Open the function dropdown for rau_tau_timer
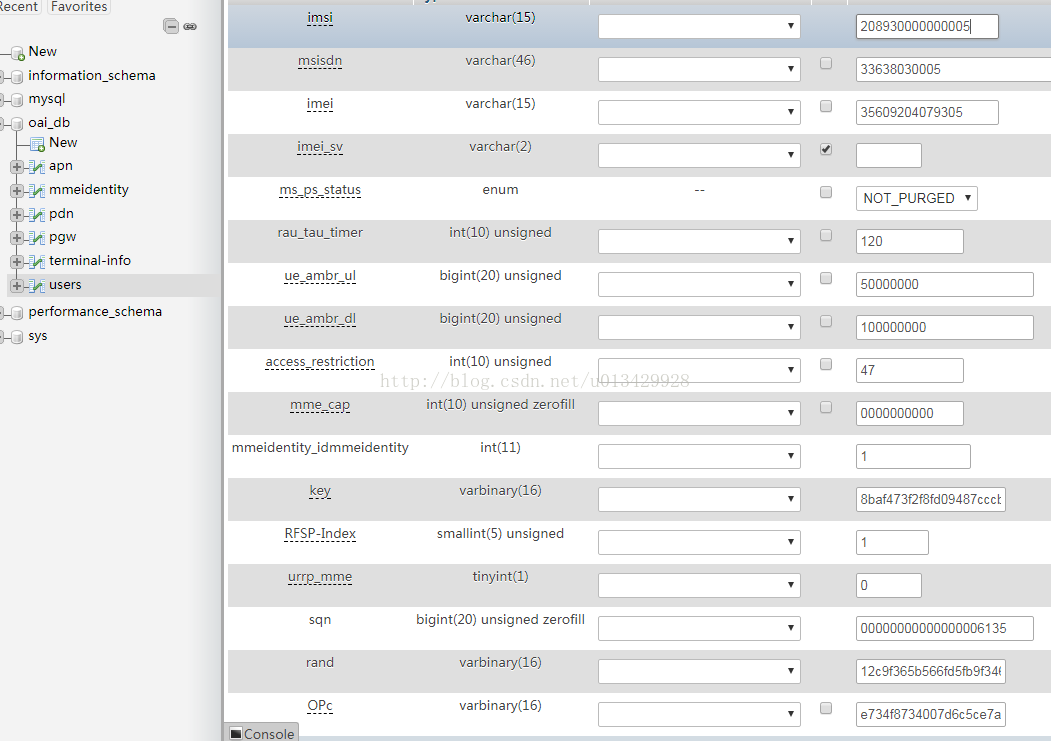The height and width of the screenshot is (741, 1051). tap(699, 241)
